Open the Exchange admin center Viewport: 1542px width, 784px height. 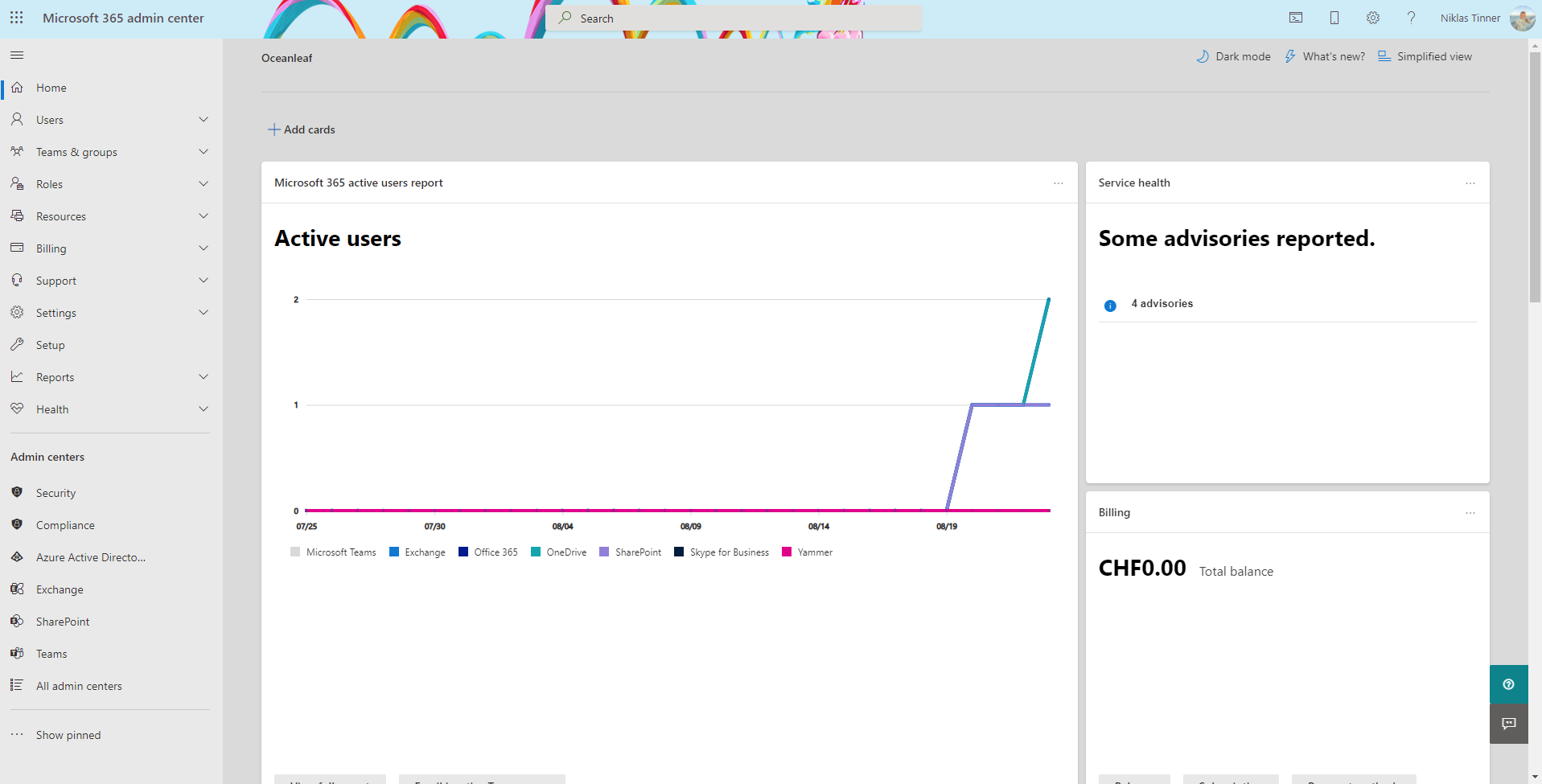tap(59, 589)
